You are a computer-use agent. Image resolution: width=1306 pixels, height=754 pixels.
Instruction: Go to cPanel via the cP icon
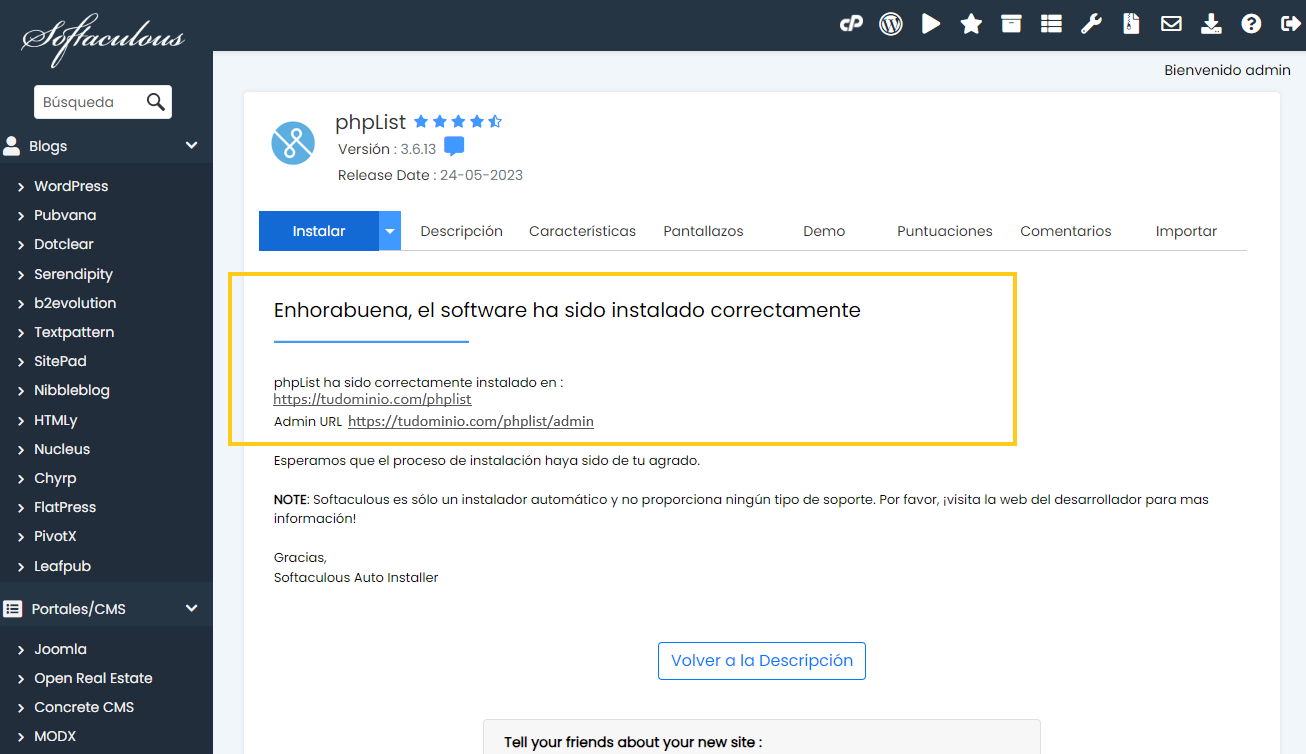851,24
